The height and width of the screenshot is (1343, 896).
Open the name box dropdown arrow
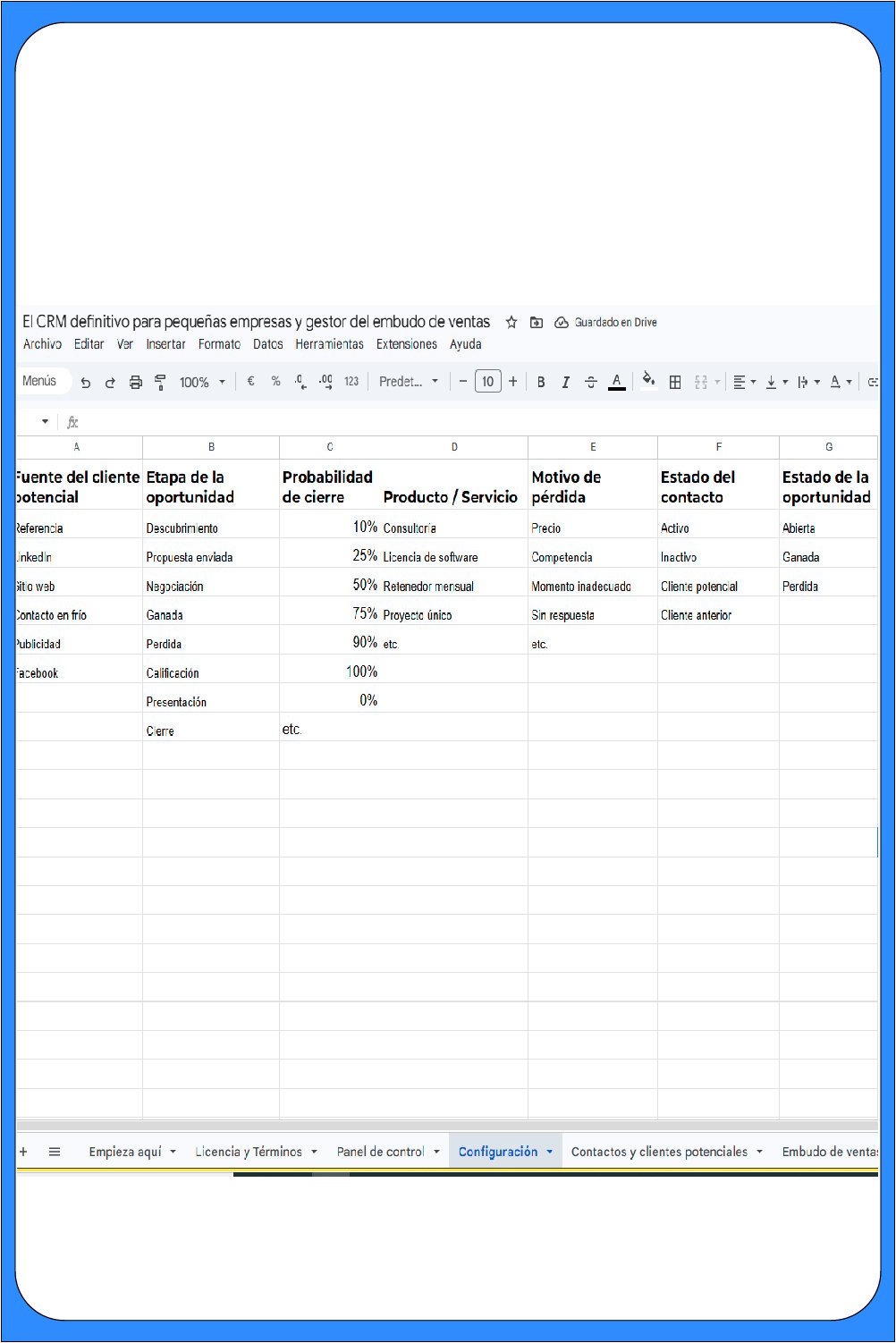coord(45,422)
